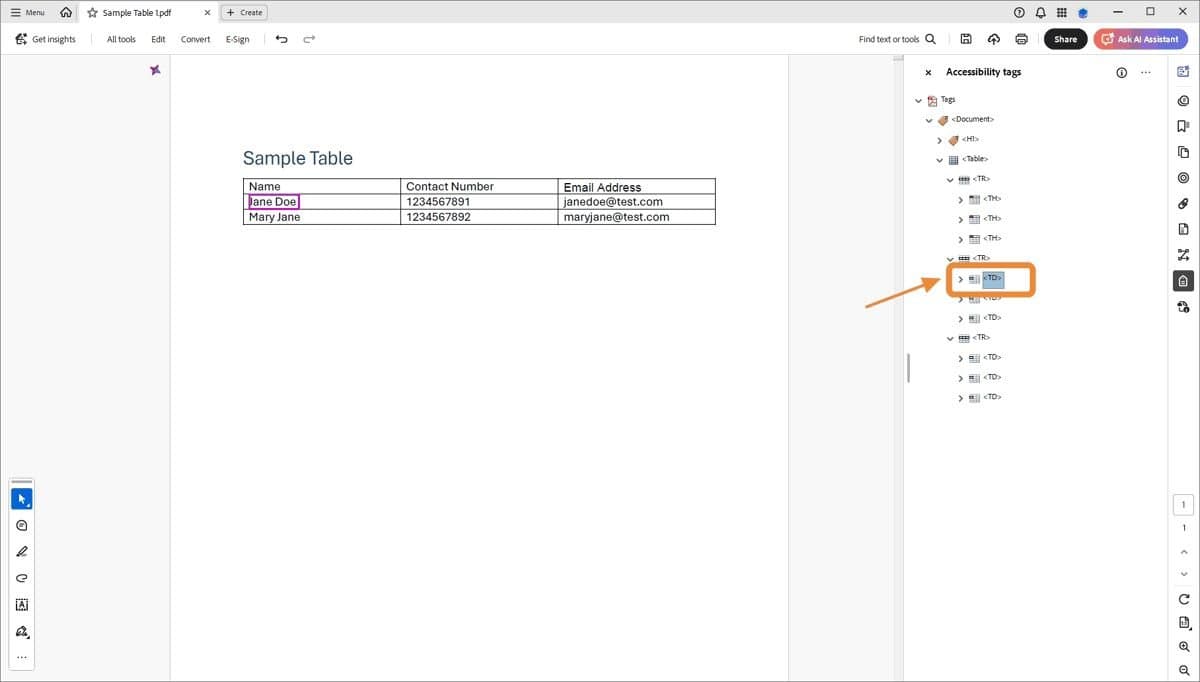This screenshot has width=1200, height=682.
Task: Open the Bookmarks panel icon
Action: [1183, 125]
